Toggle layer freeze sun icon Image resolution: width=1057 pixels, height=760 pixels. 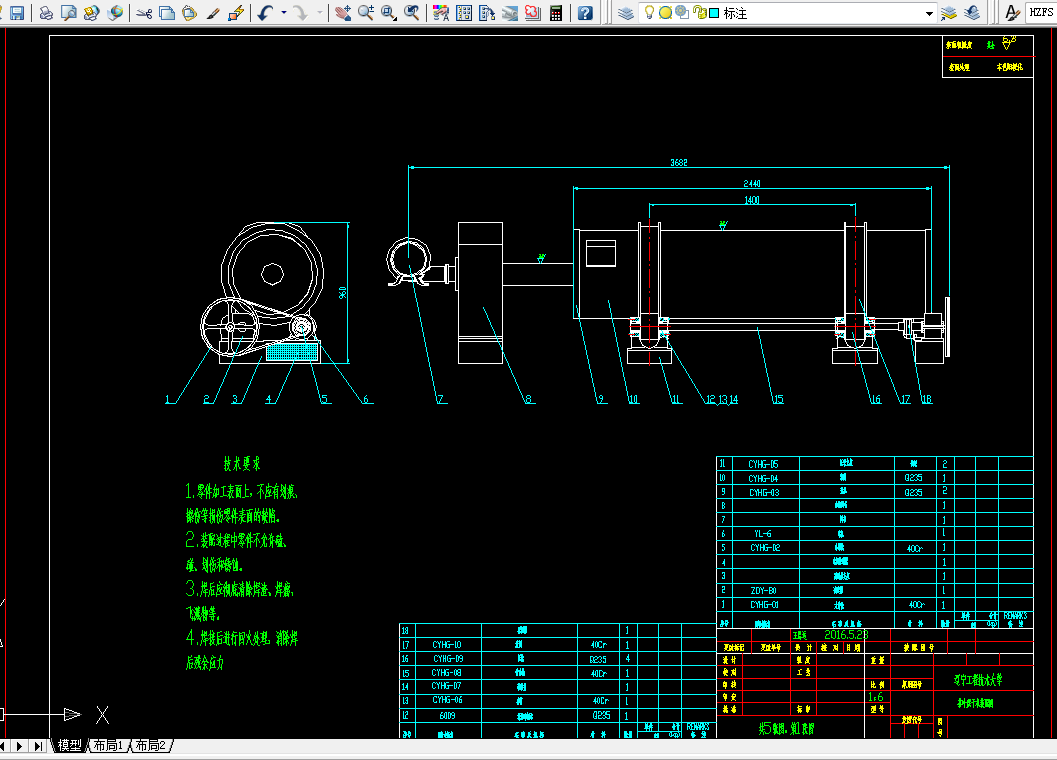[665, 13]
